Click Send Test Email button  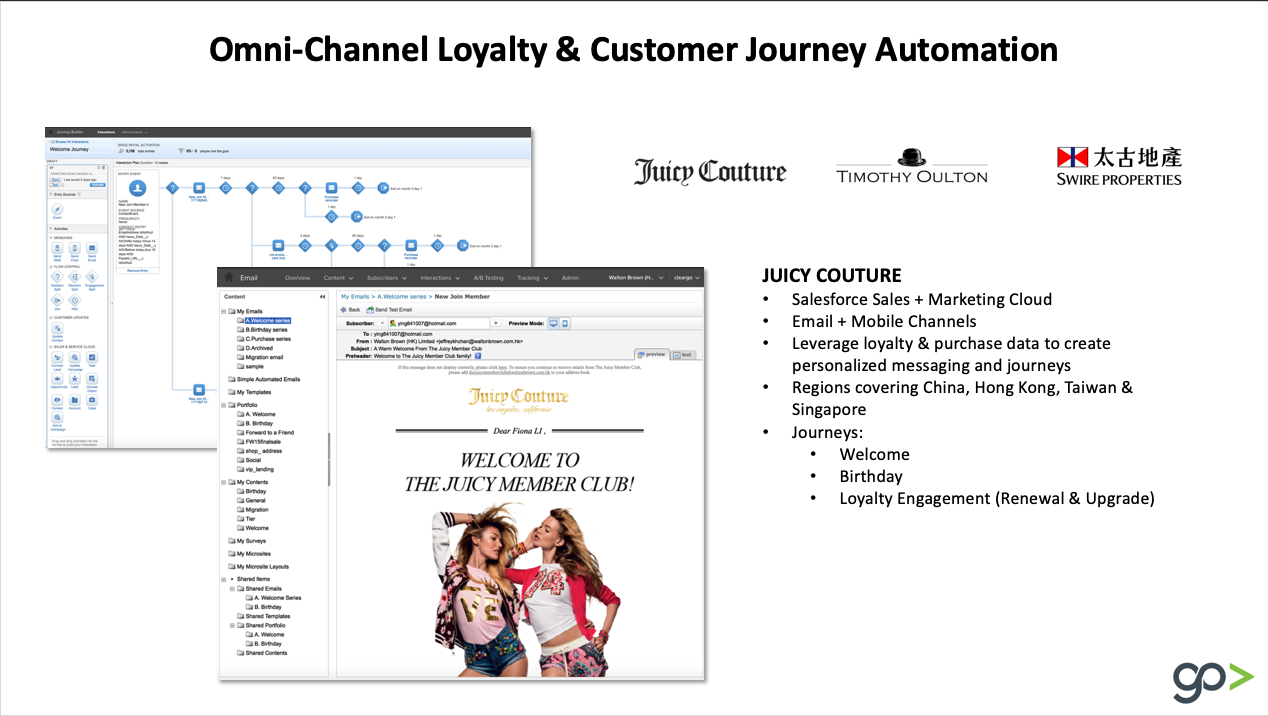tap(389, 310)
